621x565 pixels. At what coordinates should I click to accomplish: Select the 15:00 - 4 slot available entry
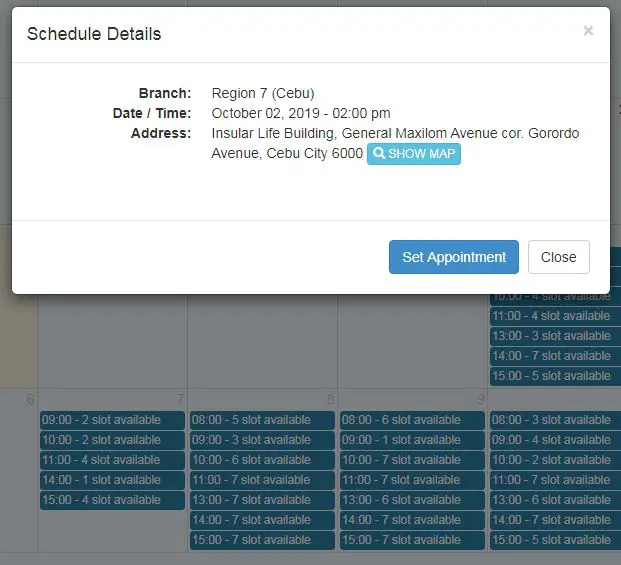click(x=112, y=500)
